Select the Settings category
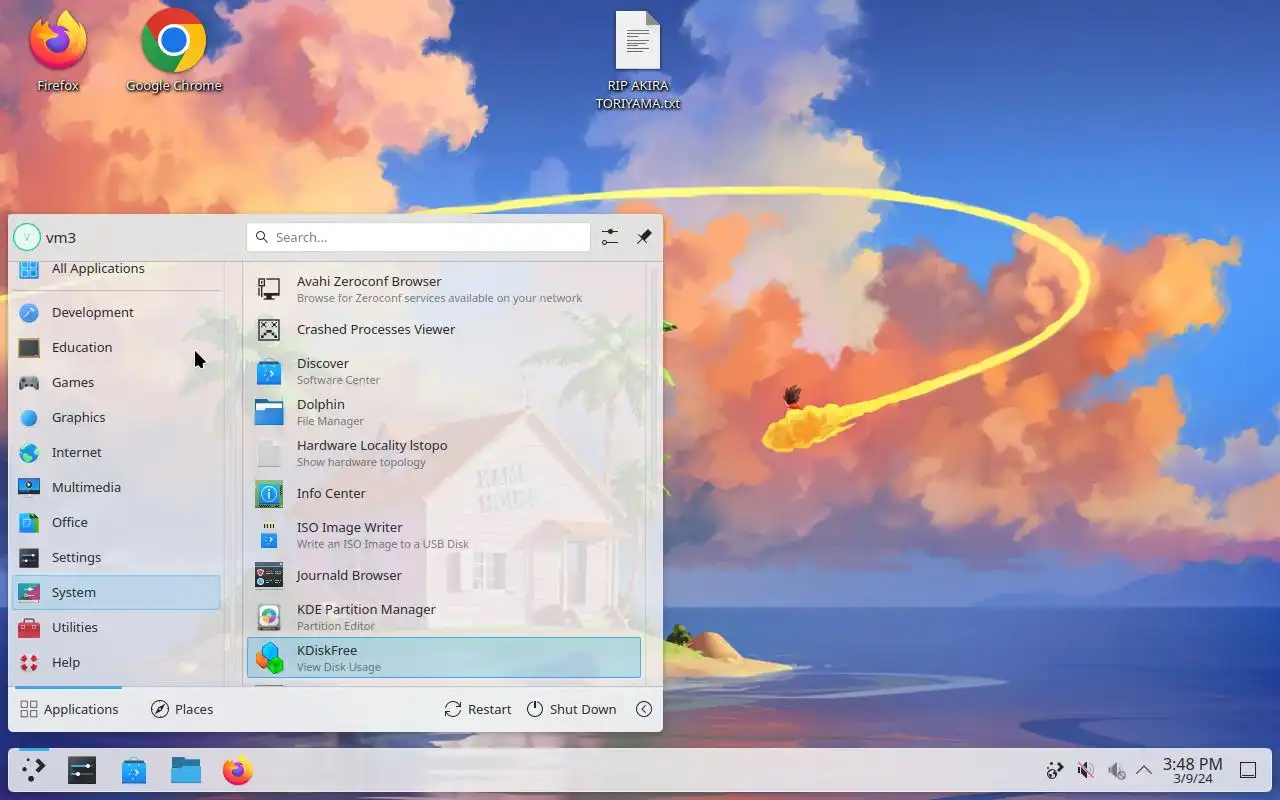The width and height of the screenshot is (1280, 800). coord(116,557)
